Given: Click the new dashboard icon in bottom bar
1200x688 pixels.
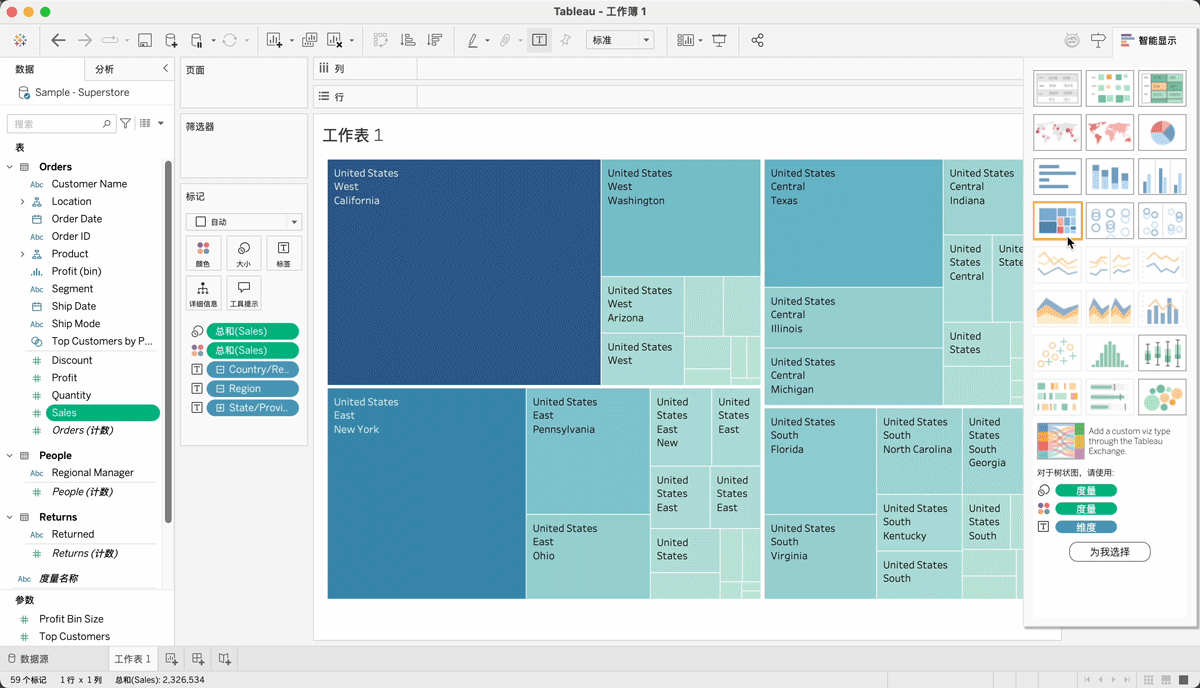Looking at the screenshot, I should [x=198, y=659].
